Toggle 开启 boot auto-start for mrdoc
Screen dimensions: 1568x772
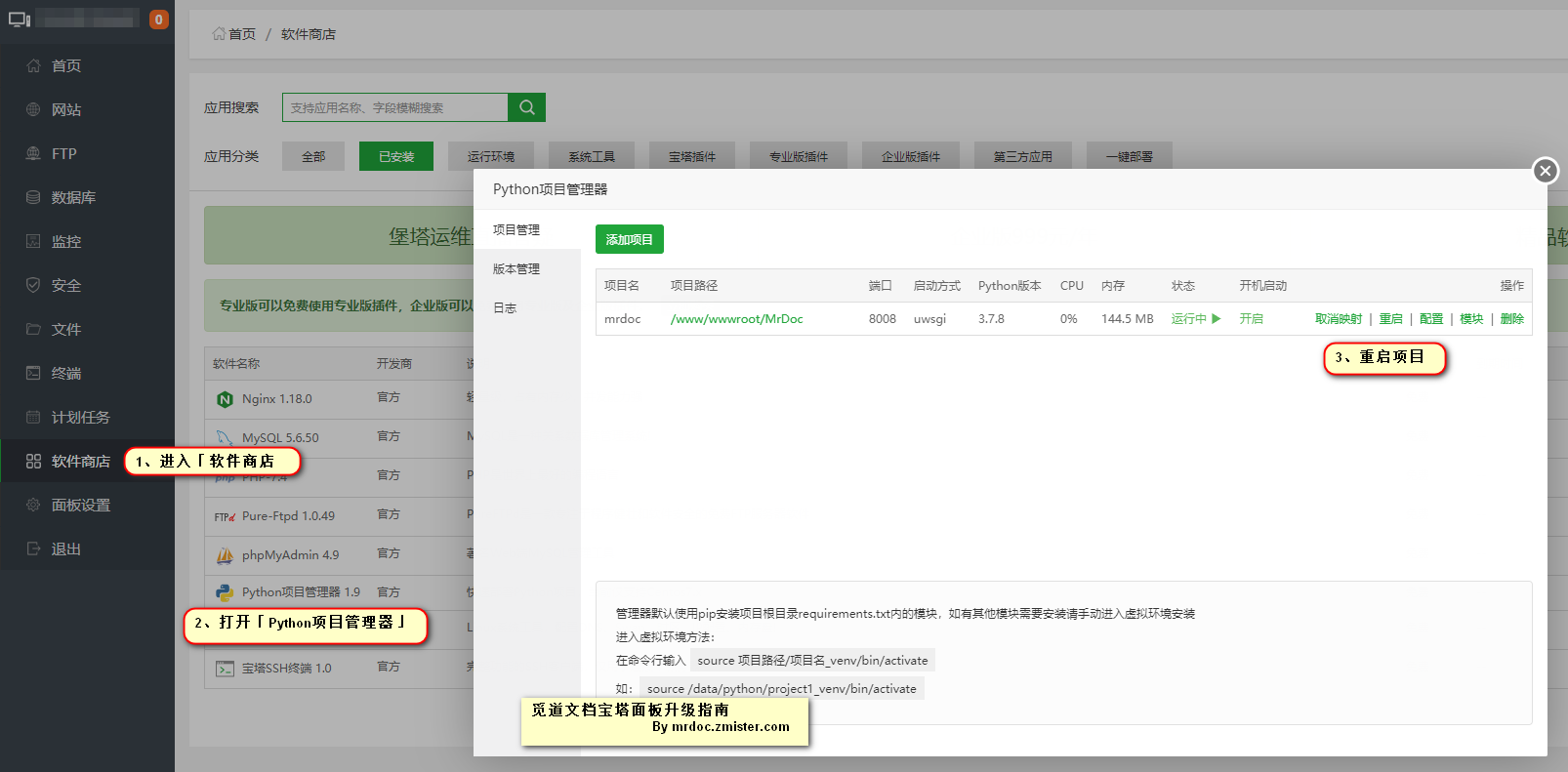click(1251, 319)
